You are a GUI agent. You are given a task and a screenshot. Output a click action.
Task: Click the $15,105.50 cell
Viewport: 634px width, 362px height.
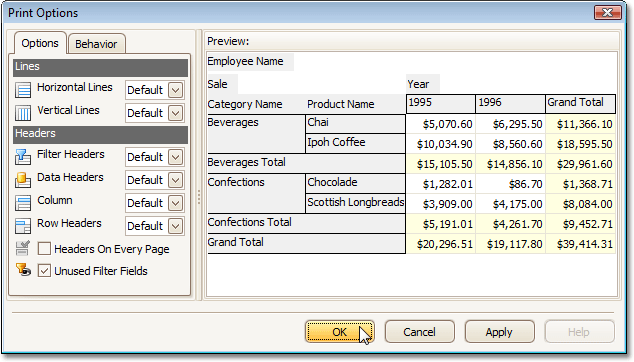coord(441,164)
